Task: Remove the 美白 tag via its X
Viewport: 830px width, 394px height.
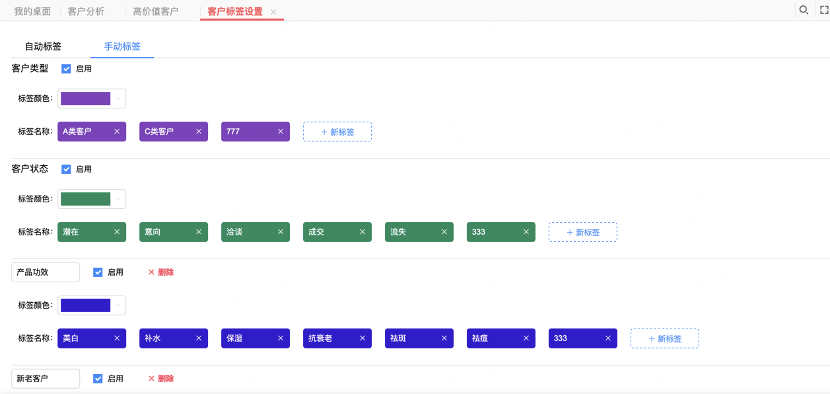Action: pos(117,338)
